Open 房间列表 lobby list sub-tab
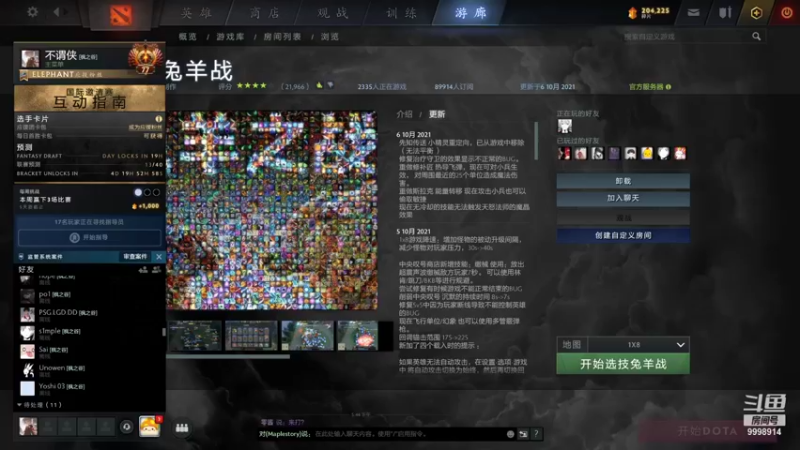800x450 pixels. tap(282, 37)
